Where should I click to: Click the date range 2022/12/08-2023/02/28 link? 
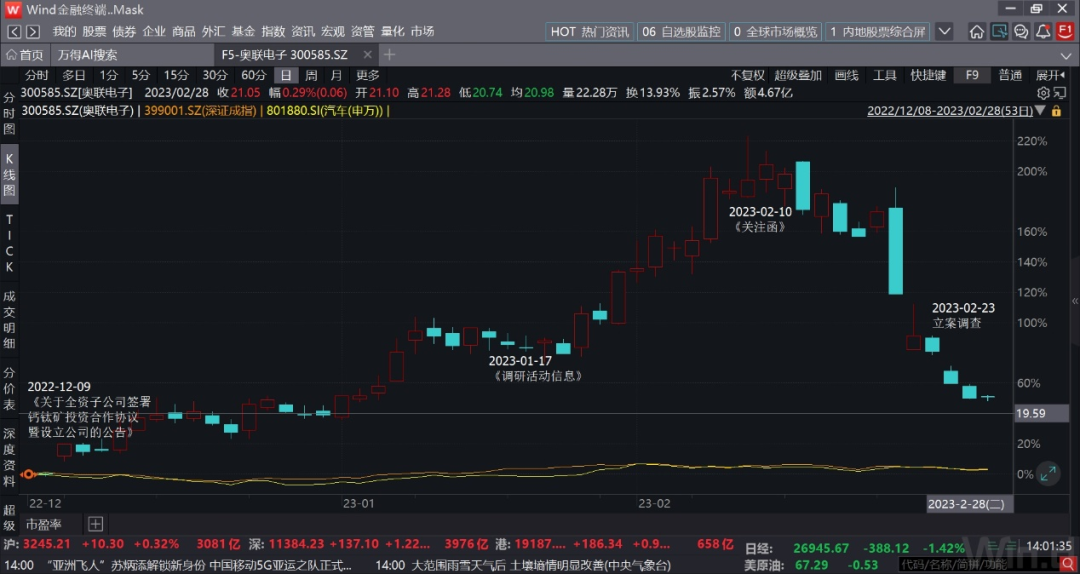[x=950, y=110]
